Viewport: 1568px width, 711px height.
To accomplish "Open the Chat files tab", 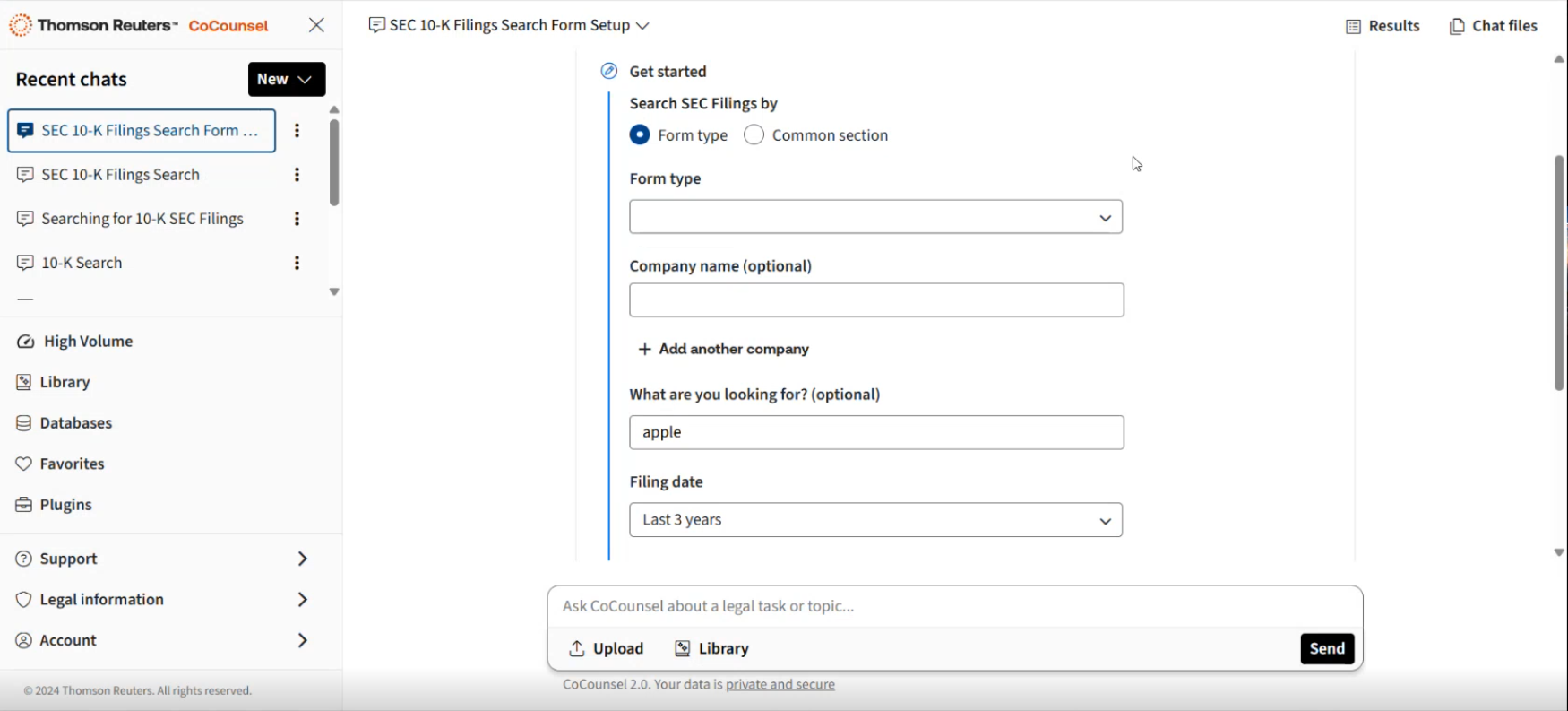I will click(1493, 26).
